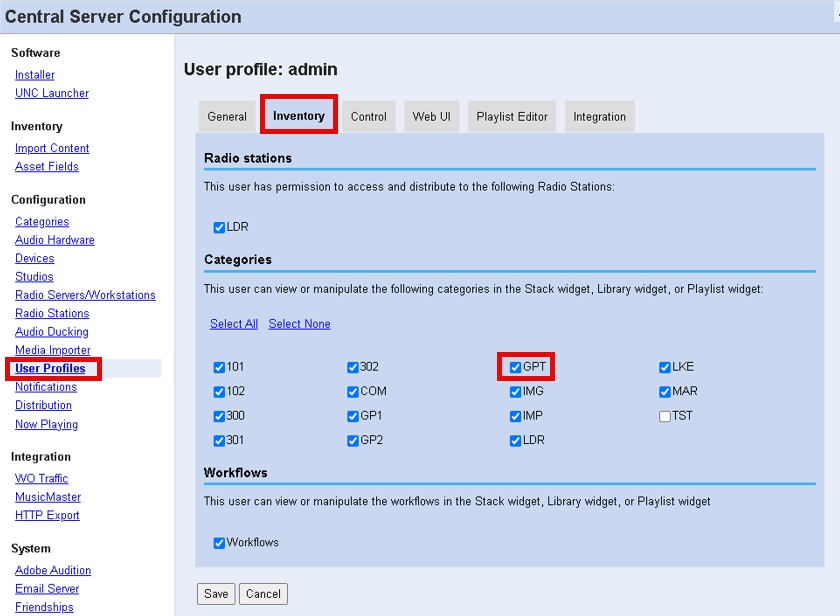Uncheck the MAR category checkbox
This screenshot has width=840, height=616.
(x=665, y=392)
